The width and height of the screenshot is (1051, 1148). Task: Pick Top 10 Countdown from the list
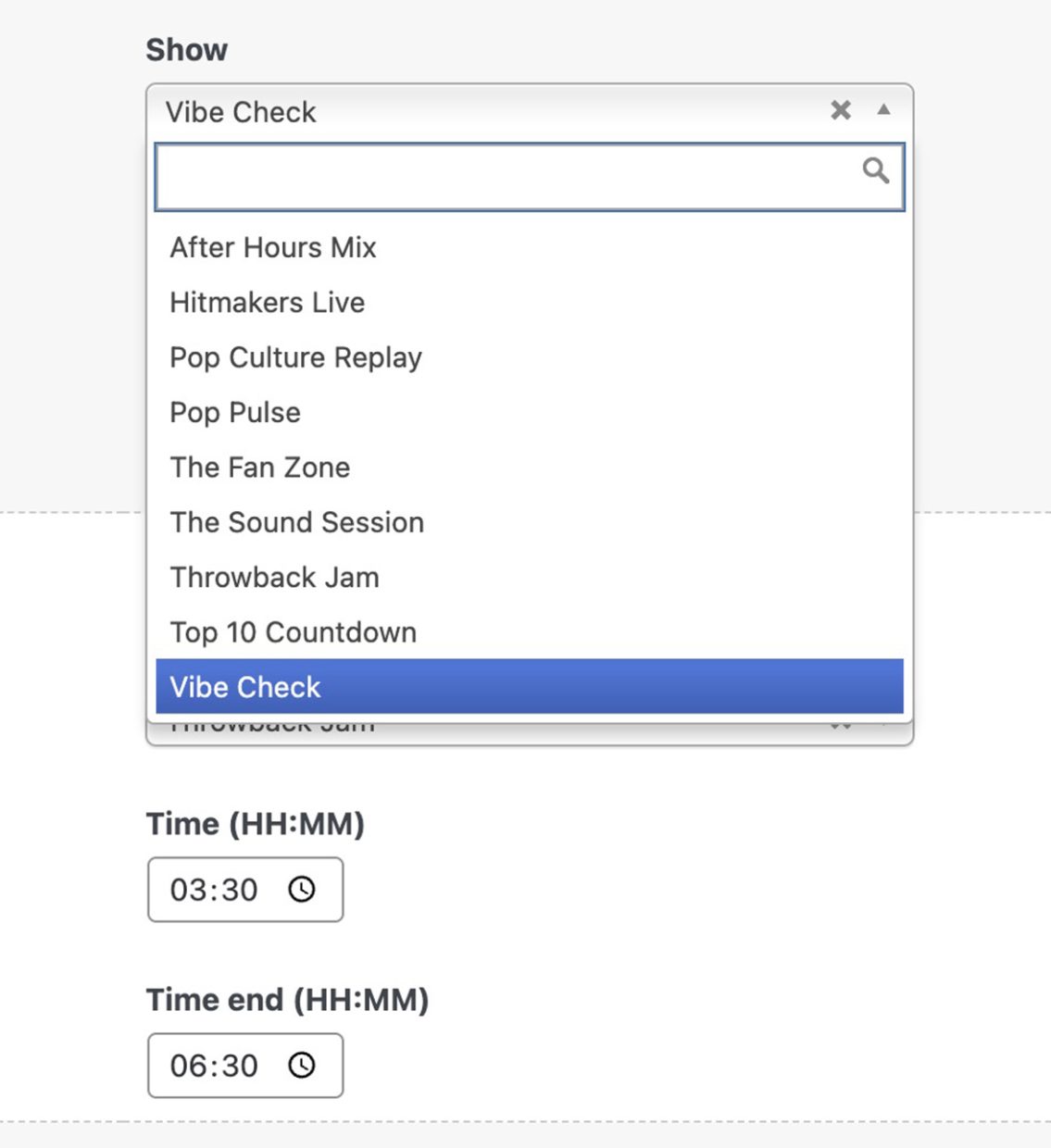pyautogui.click(x=293, y=631)
